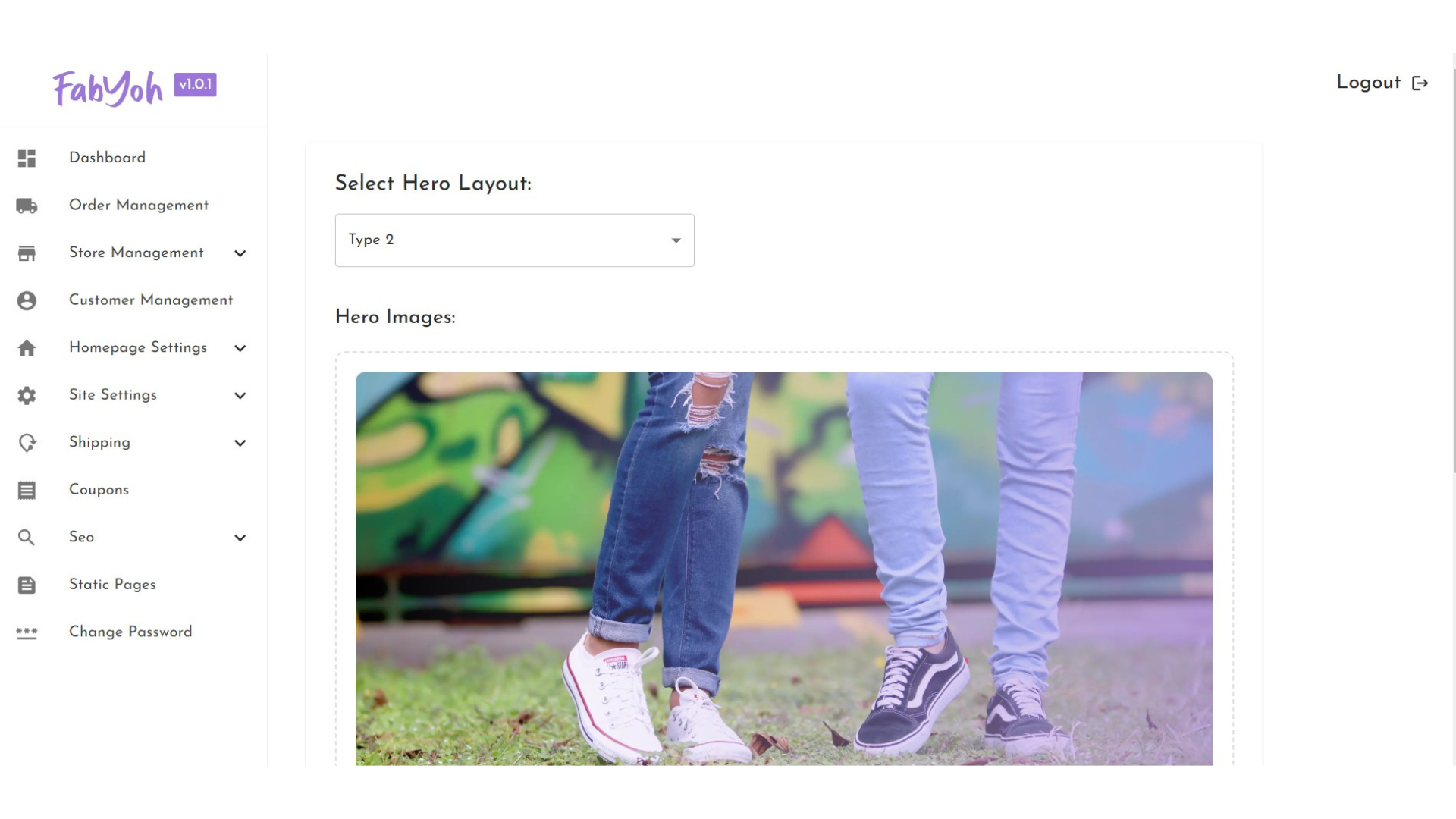1456x819 pixels.
Task: Click the Site Settings gear icon
Action: 27,396
